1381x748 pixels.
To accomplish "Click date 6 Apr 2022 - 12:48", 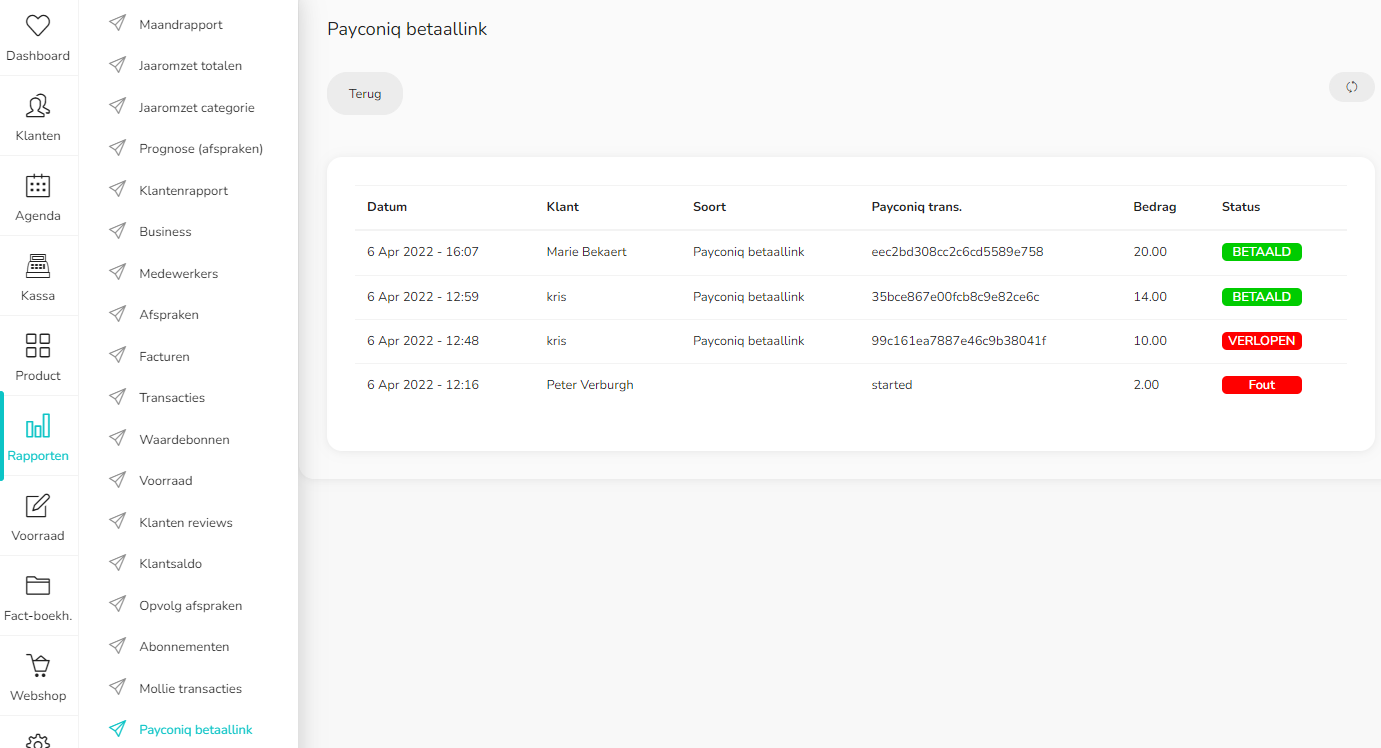I will pos(423,341).
